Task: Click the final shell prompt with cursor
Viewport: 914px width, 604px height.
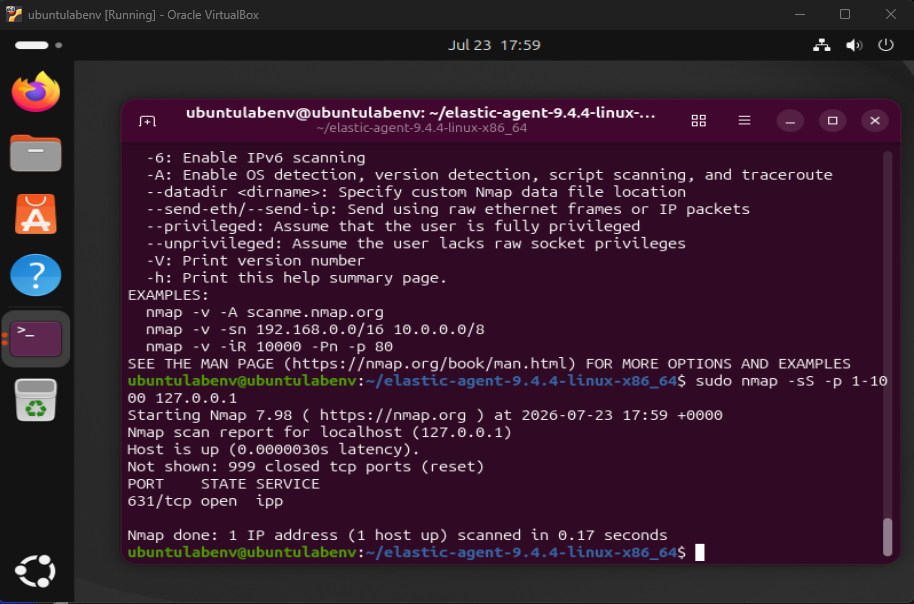Action: click(416, 552)
